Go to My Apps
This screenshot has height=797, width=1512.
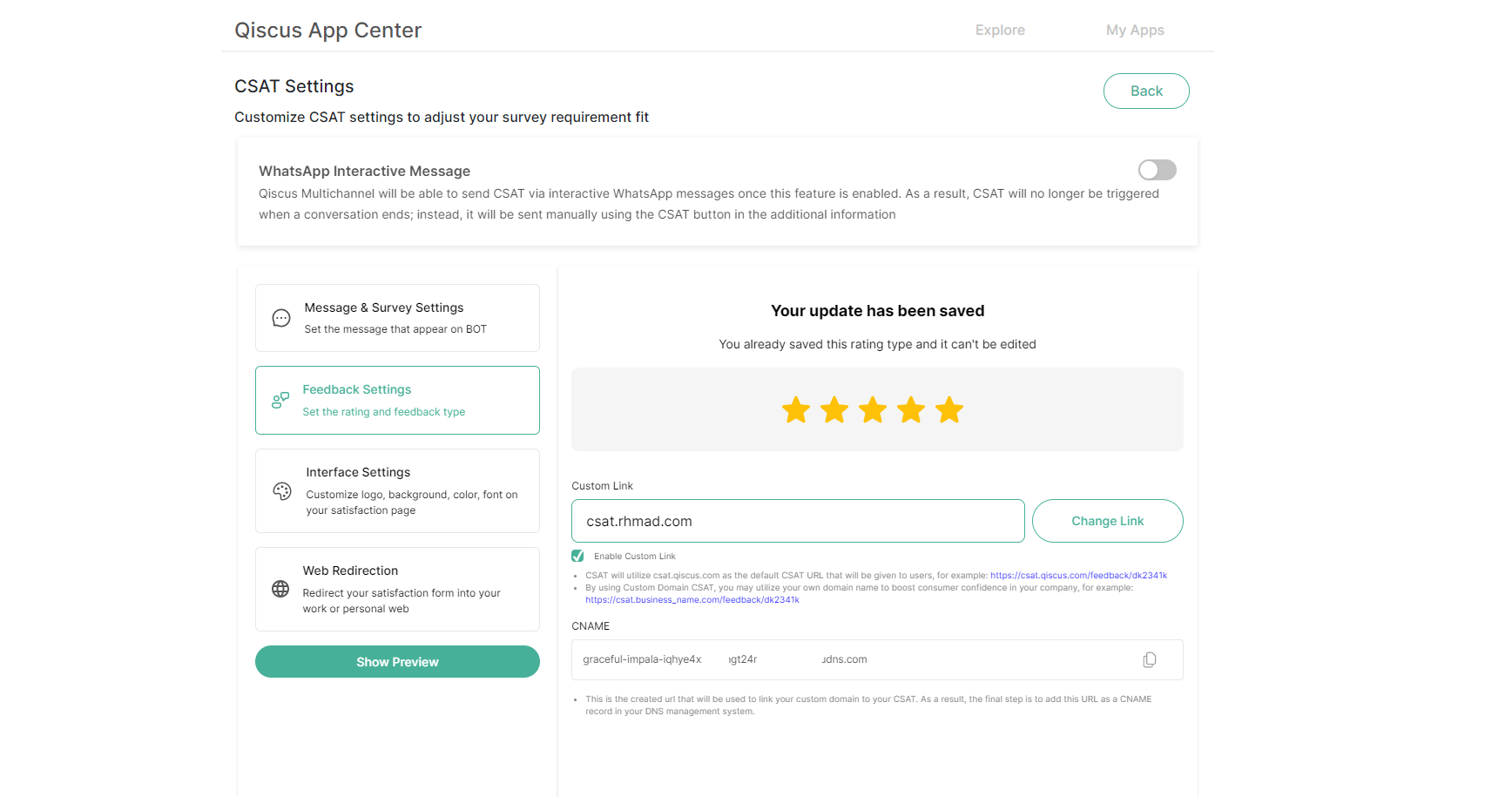click(x=1135, y=30)
